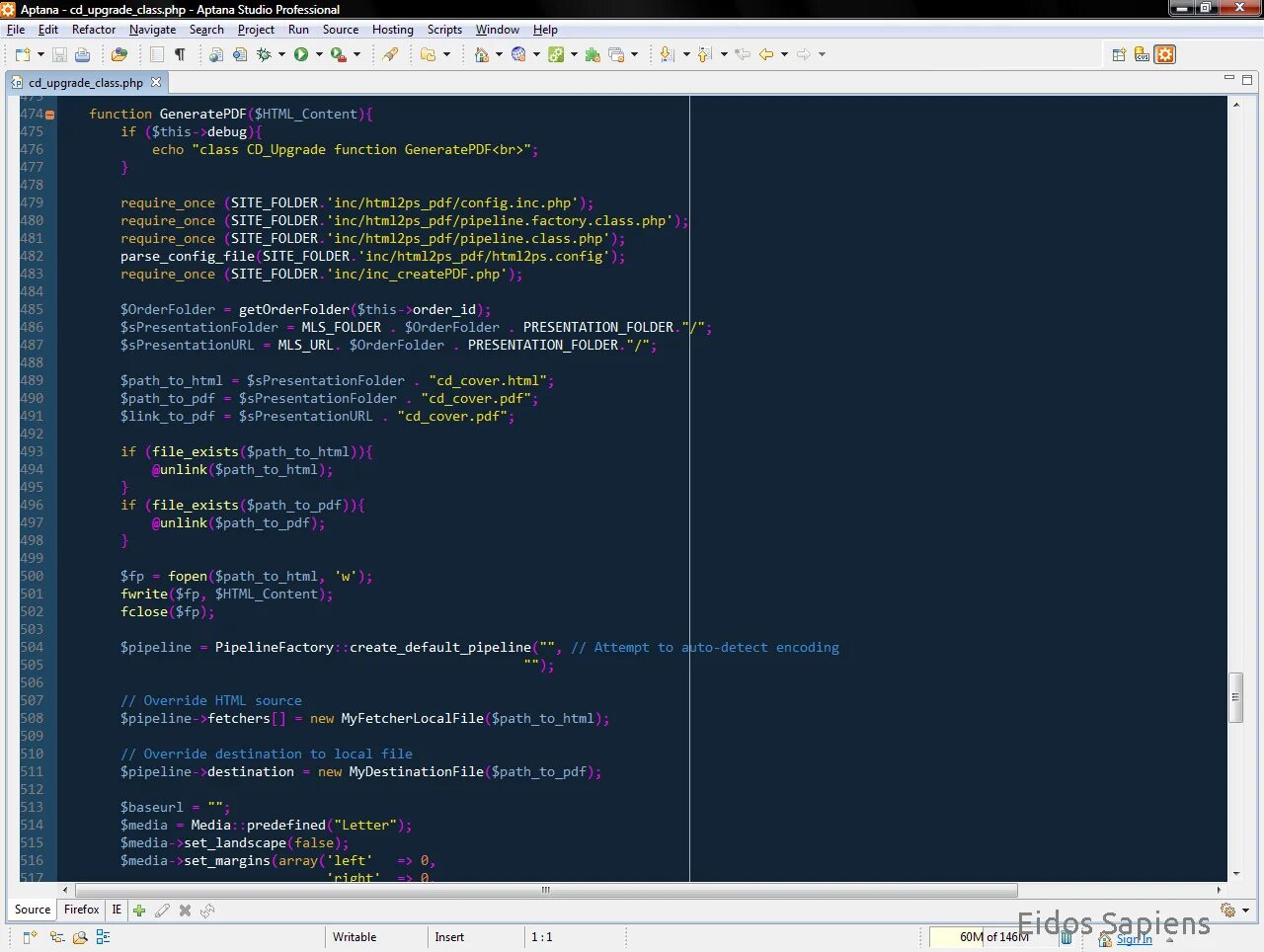This screenshot has width=1264, height=952.
Task: Open the File menu
Action: coord(16,30)
